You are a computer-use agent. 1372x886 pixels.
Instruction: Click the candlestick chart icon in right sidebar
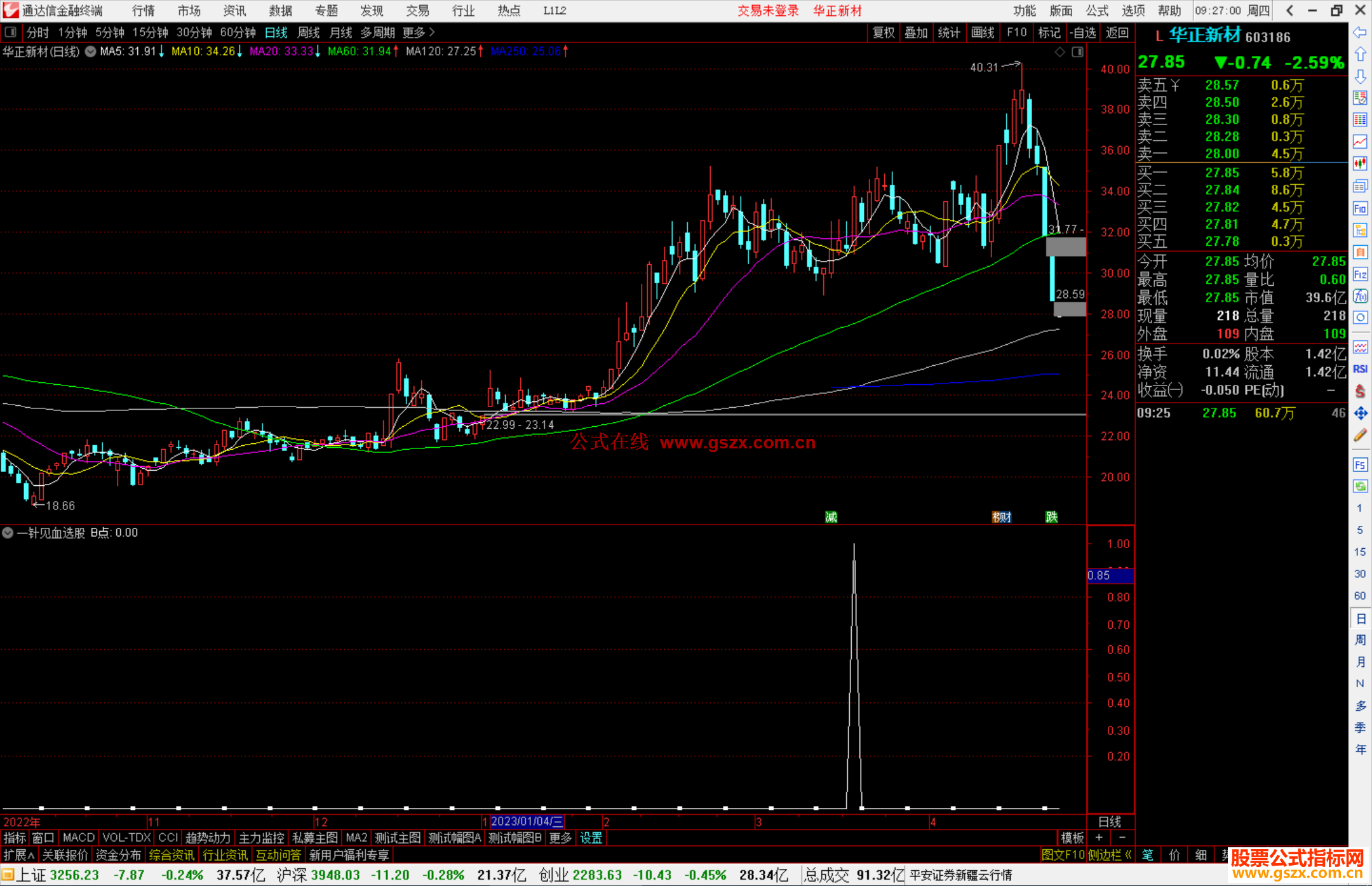tap(1360, 163)
